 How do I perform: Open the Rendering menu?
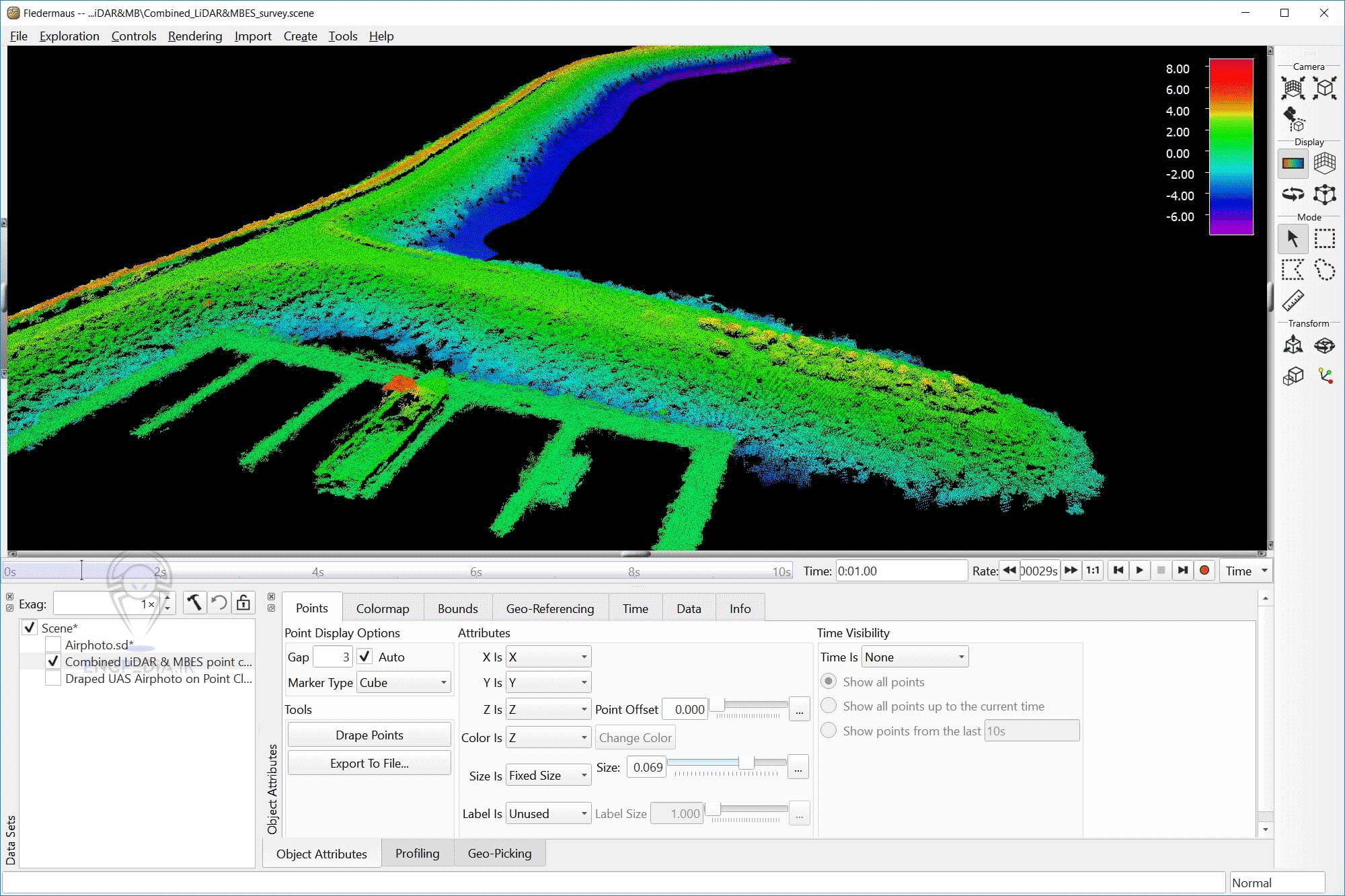coord(195,36)
